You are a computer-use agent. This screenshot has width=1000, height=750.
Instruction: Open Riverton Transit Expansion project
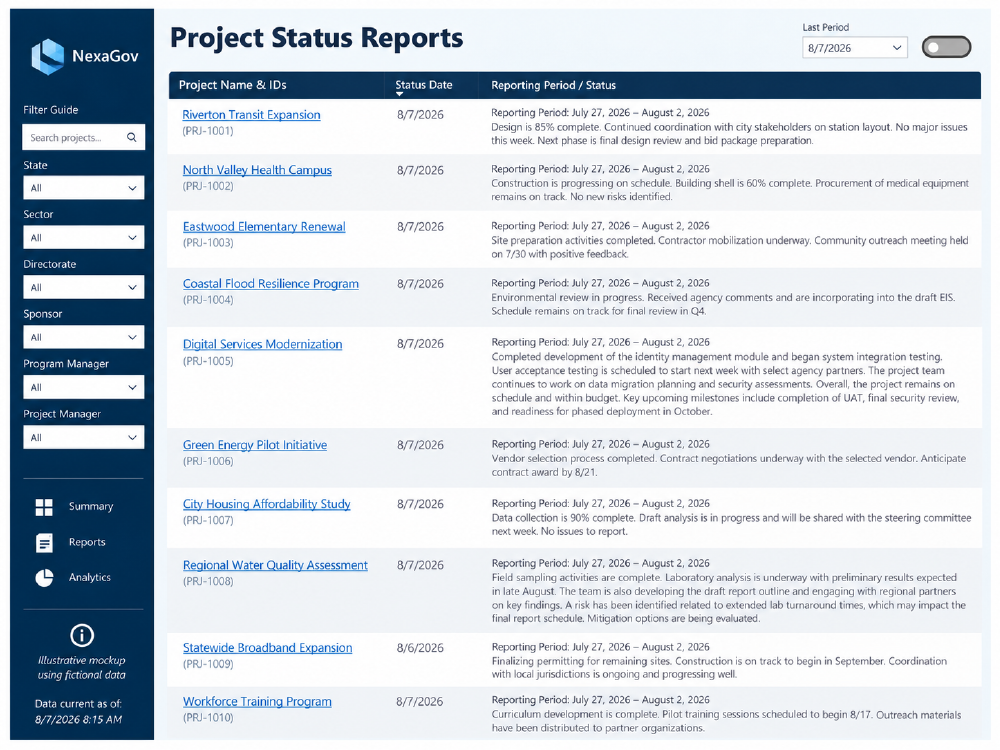pos(251,115)
